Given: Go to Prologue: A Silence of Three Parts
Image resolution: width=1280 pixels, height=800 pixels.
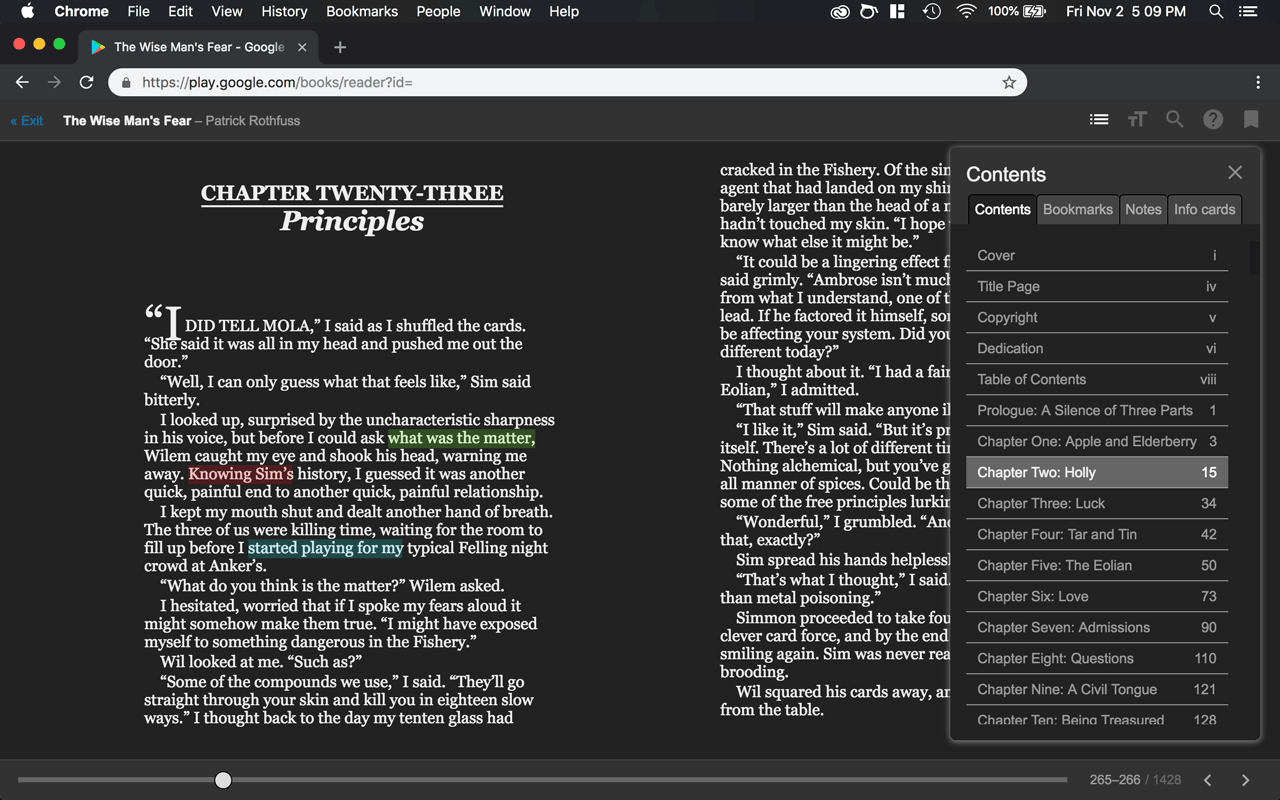Looking at the screenshot, I should pyautogui.click(x=1097, y=410).
